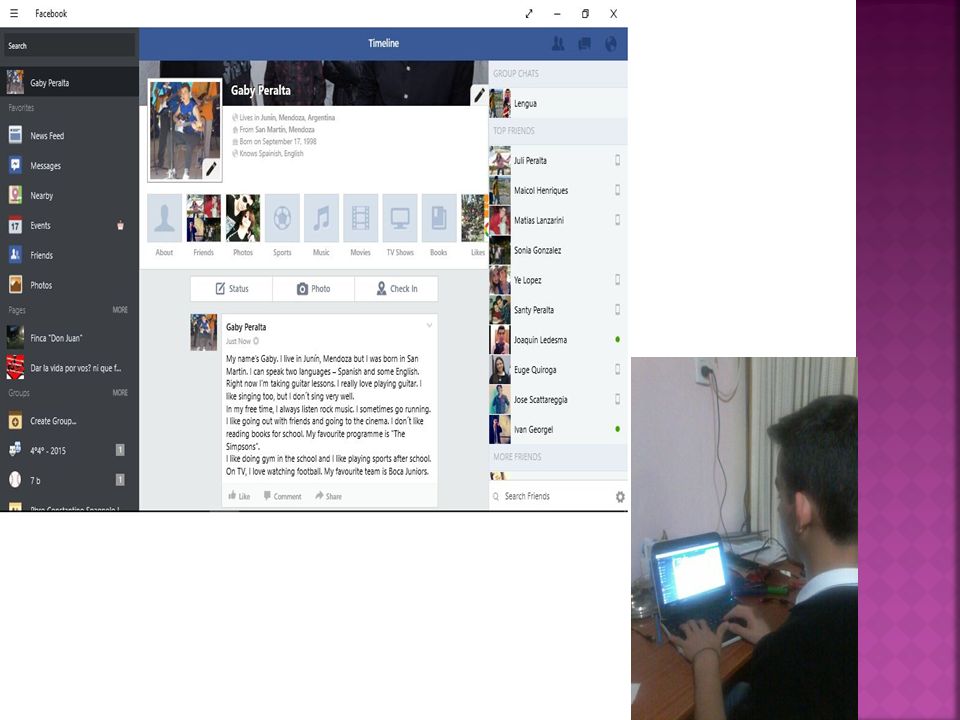Open chat with Matias Lanzarini
This screenshot has height=720, width=960.
point(558,220)
